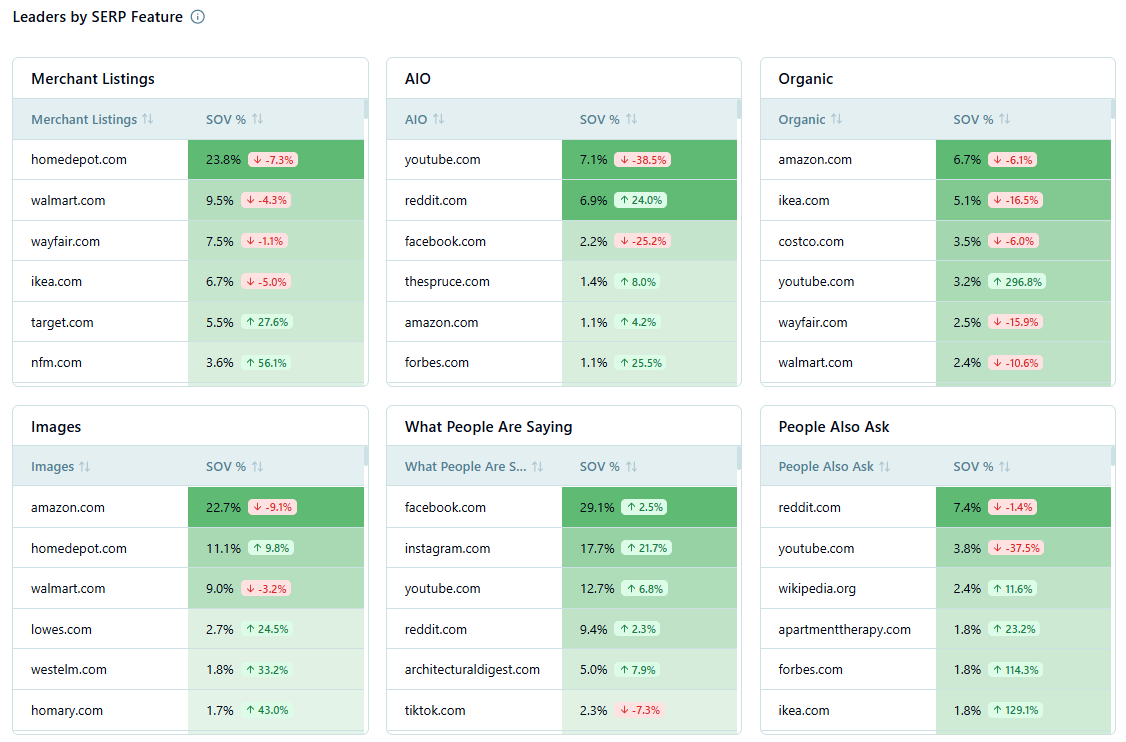
Task: Click walmart.com in Organic table
Action: (816, 363)
